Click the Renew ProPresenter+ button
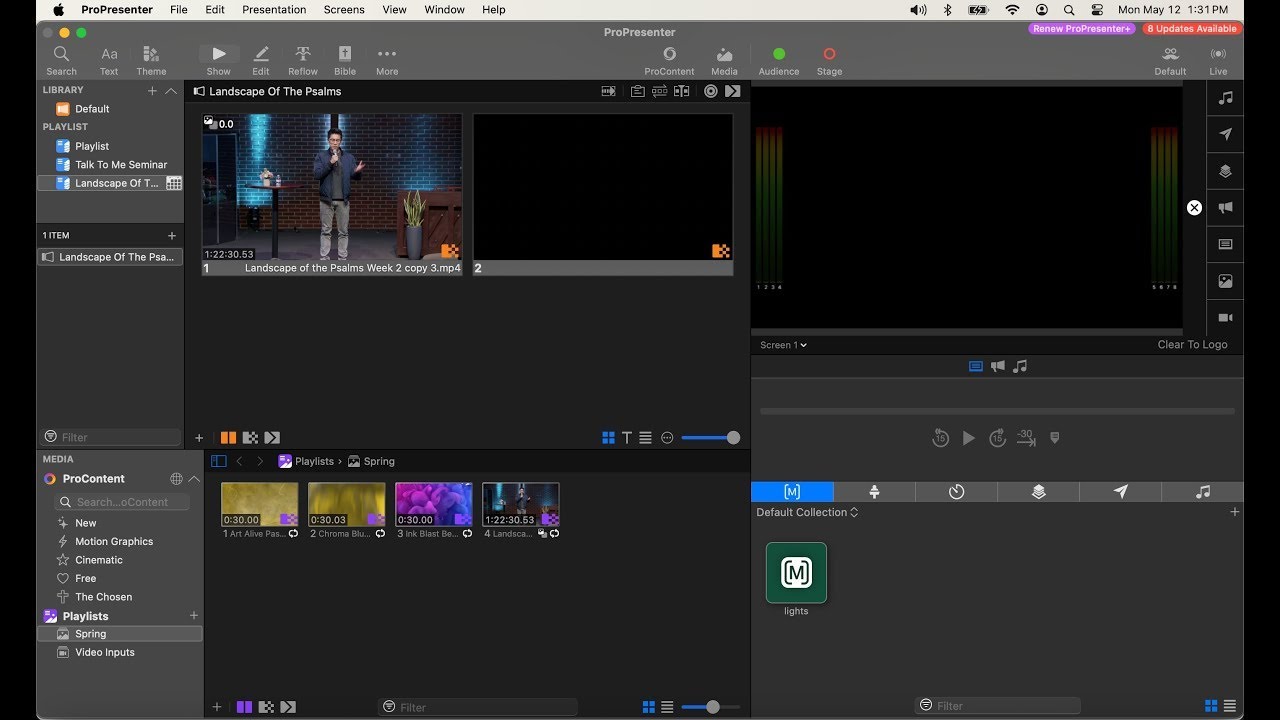This screenshot has height=720, width=1280. tap(1083, 29)
